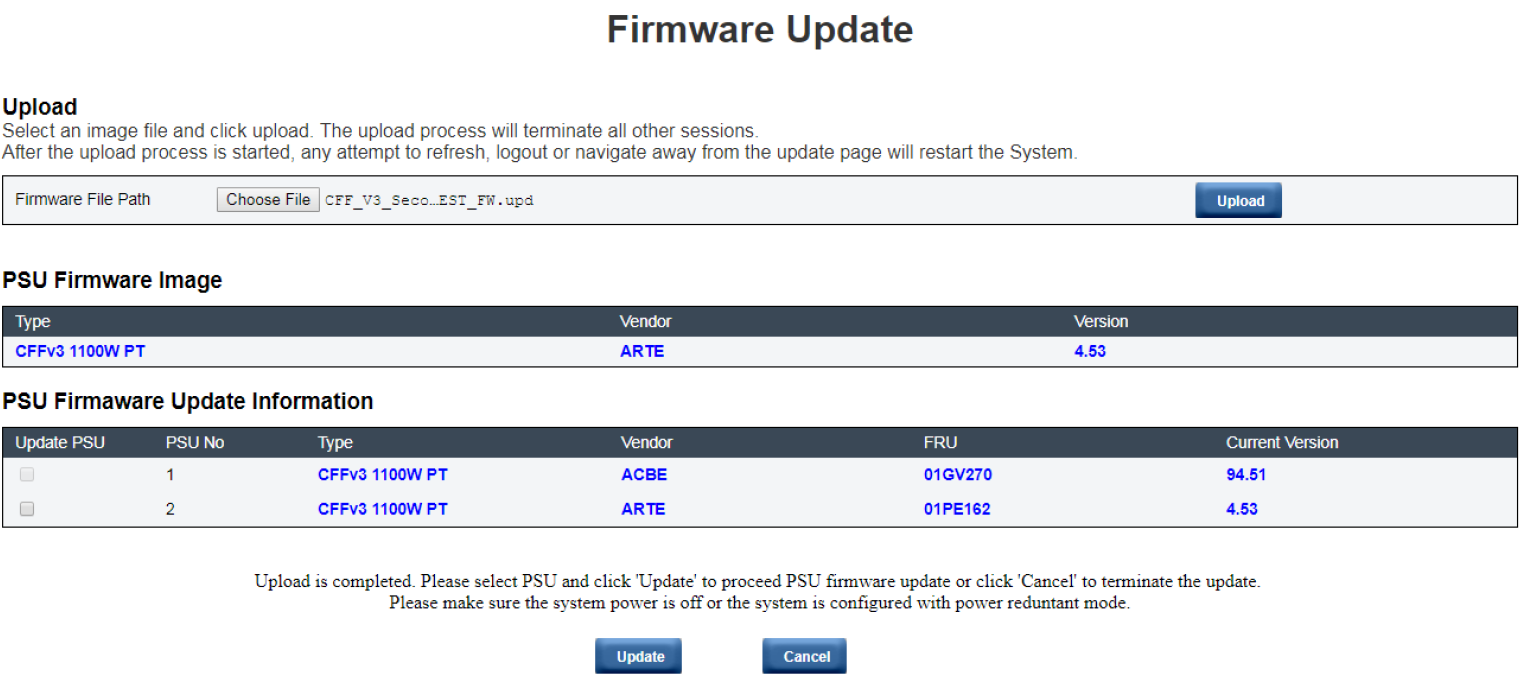Click the FRU value 01GV270
1526x681 pixels.
coord(958,475)
